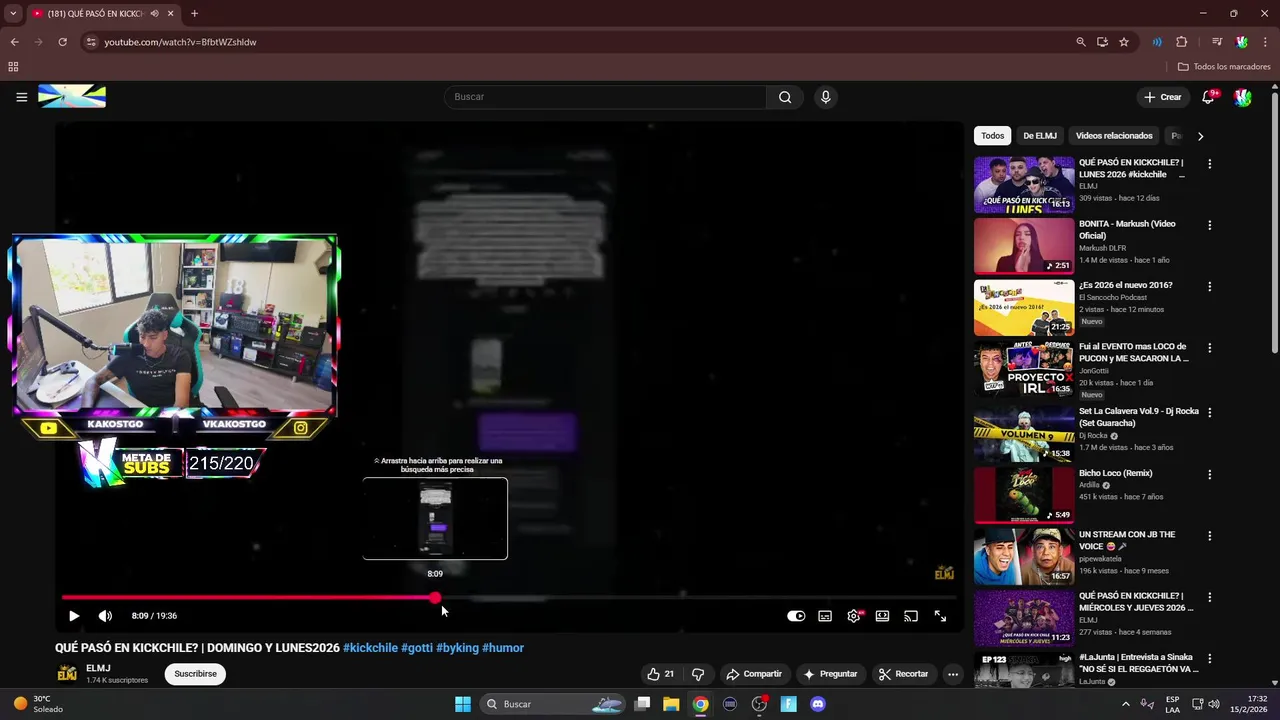Open the Windows Start menu

(463, 704)
